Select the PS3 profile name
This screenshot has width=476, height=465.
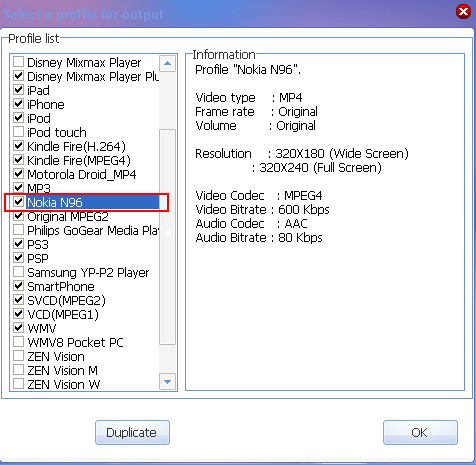38,245
